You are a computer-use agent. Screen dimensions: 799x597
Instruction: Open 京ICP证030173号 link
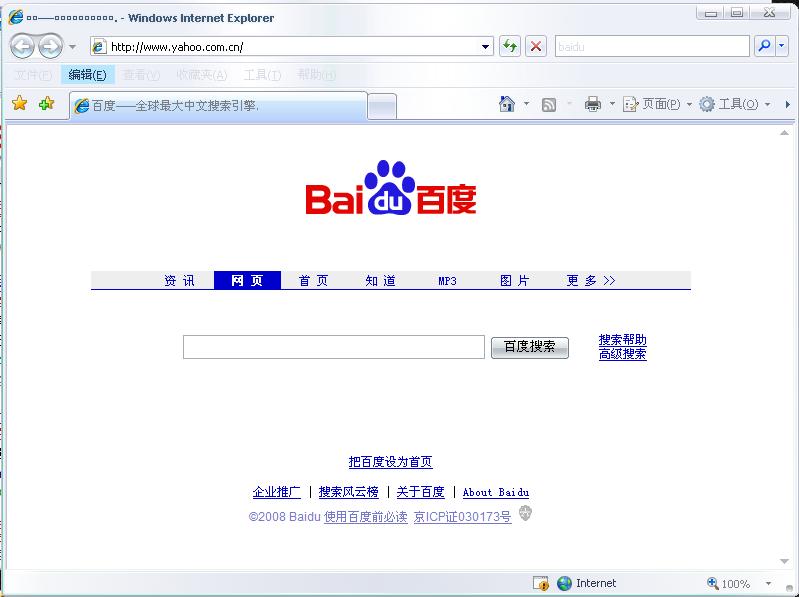click(463, 517)
